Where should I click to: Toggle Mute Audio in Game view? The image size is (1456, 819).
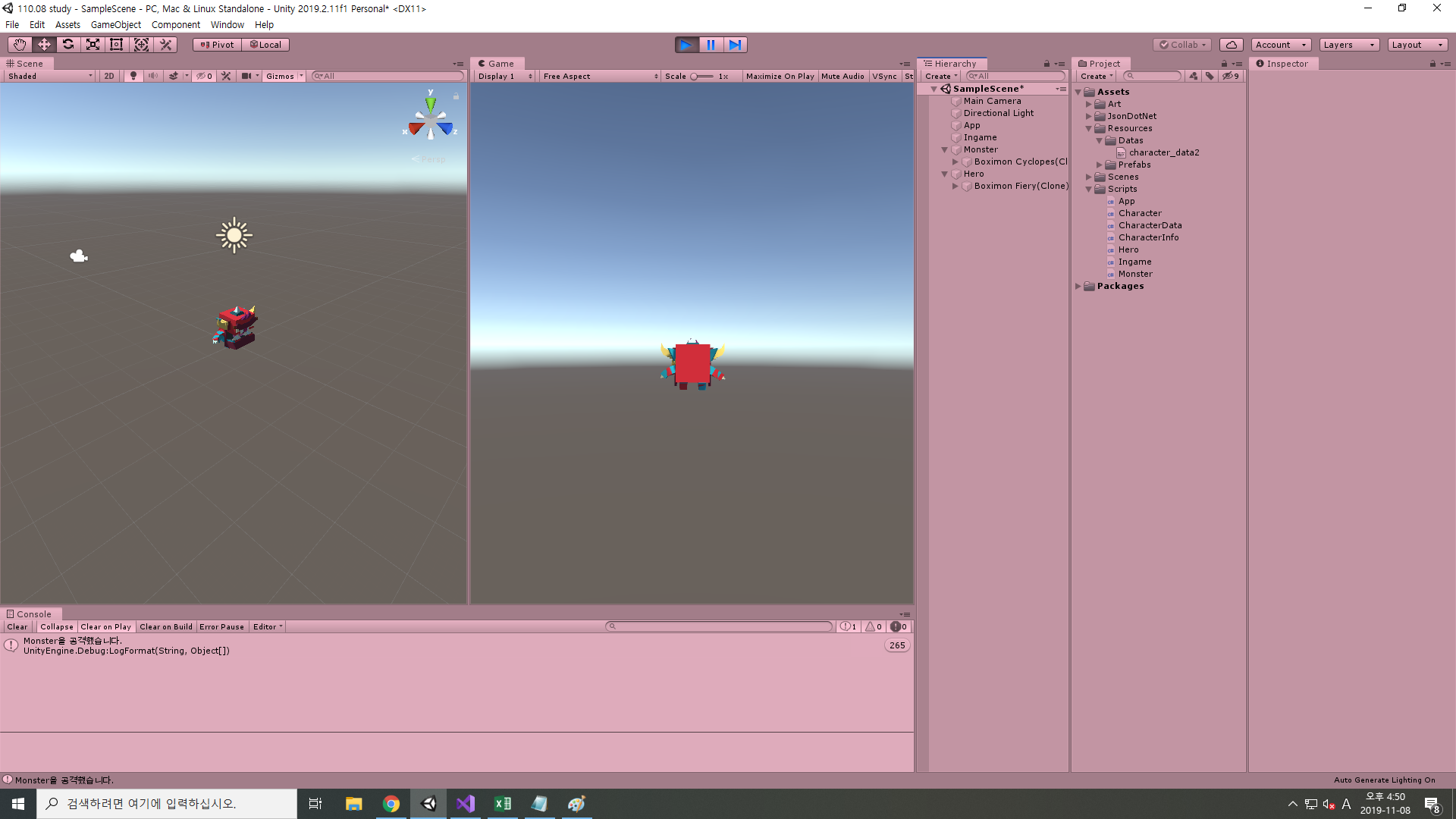click(843, 76)
